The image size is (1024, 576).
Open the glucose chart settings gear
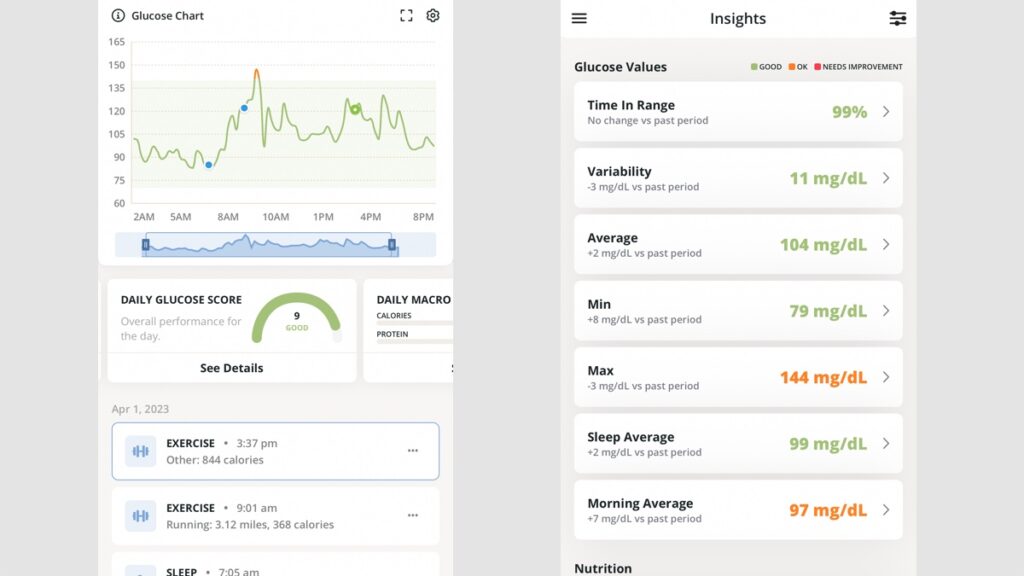[432, 15]
